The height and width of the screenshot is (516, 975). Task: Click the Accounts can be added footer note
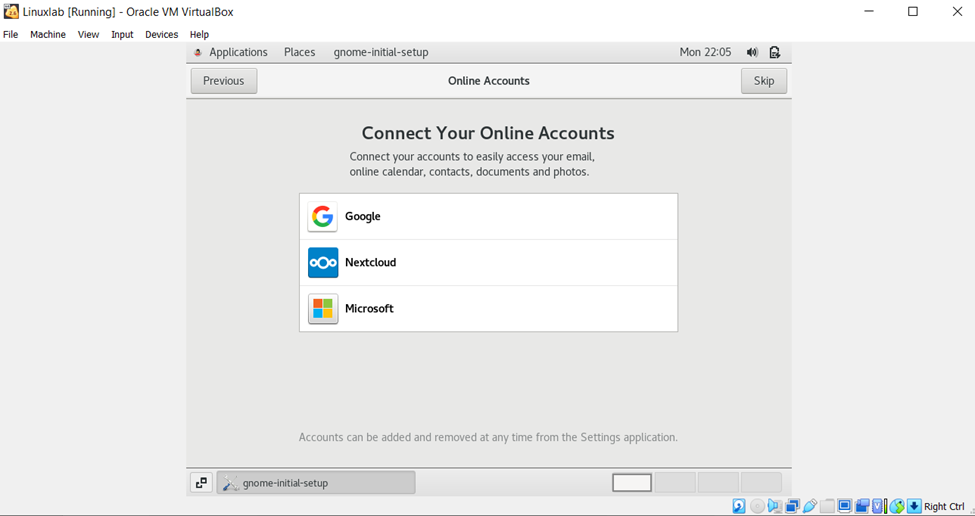point(488,437)
